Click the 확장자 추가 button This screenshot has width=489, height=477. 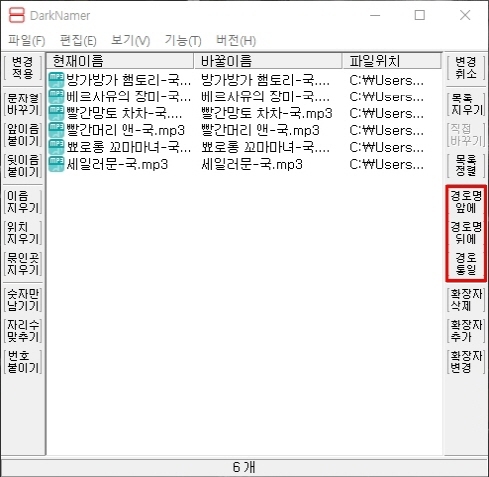point(466,331)
